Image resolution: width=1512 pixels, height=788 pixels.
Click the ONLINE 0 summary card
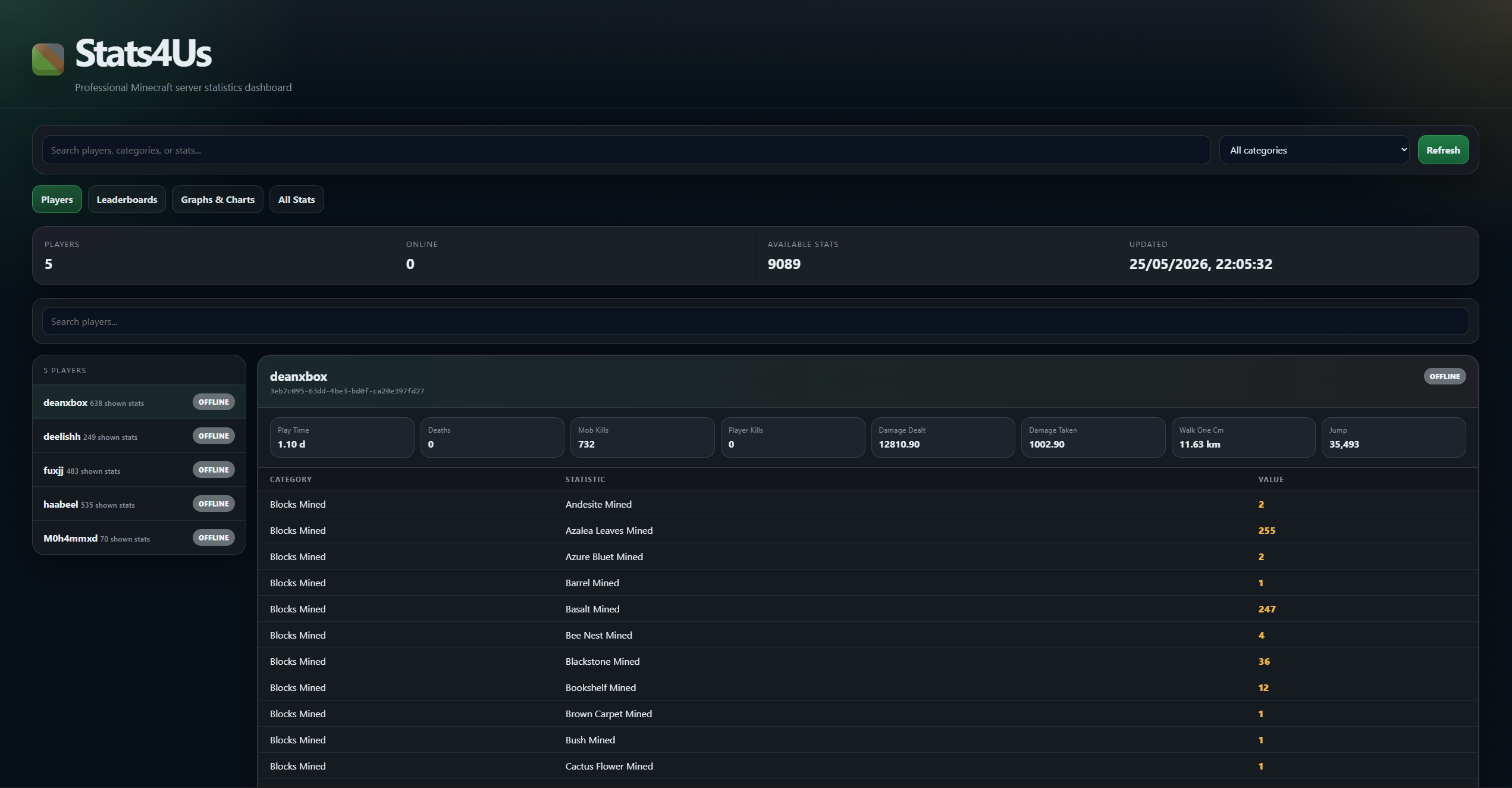[x=574, y=255]
